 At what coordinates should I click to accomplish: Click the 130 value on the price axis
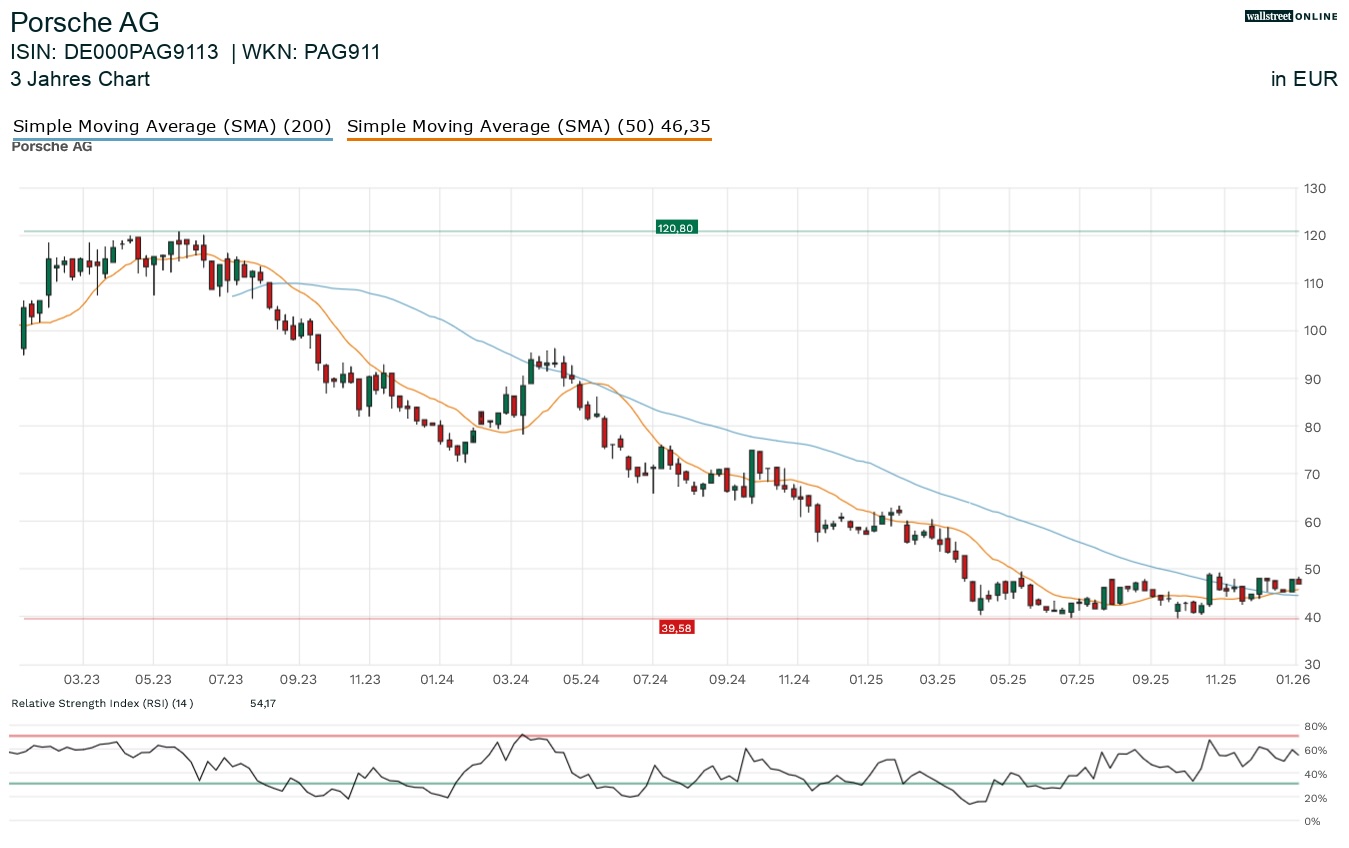[1314, 189]
